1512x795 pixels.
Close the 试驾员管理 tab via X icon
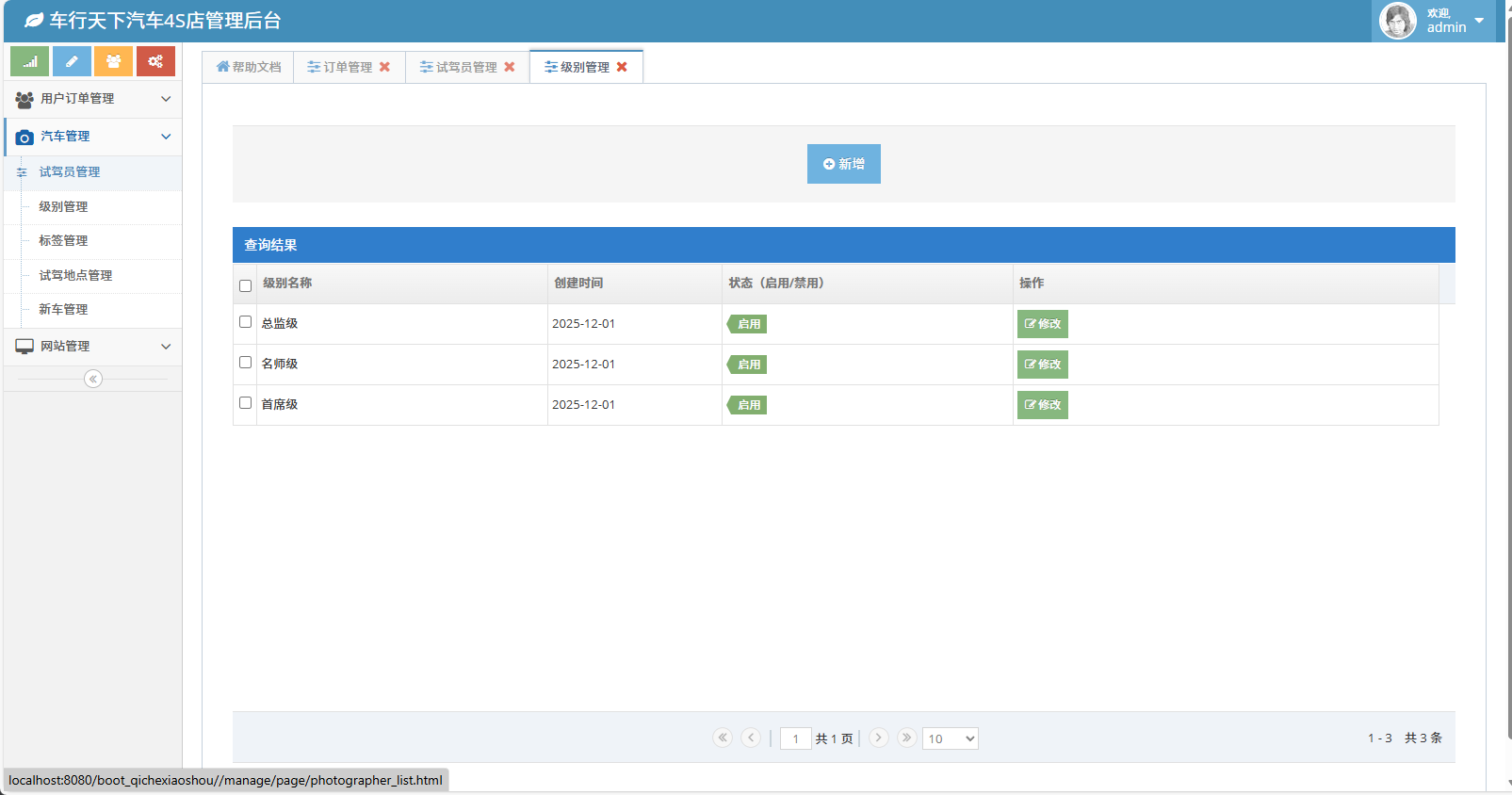510,67
